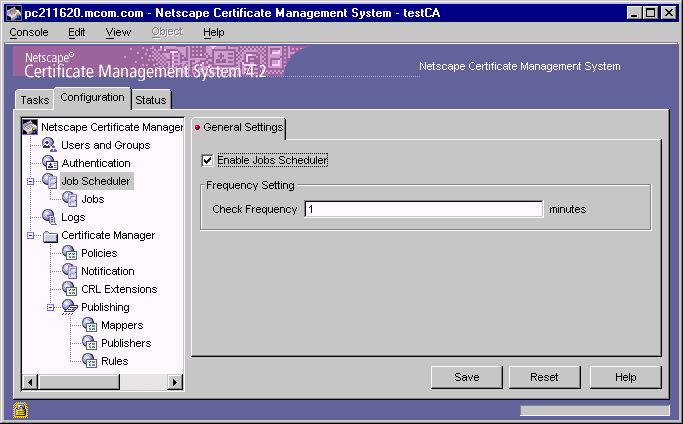Minimize the Certificate Management System window
This screenshot has height=424, width=683.
pos(634,13)
